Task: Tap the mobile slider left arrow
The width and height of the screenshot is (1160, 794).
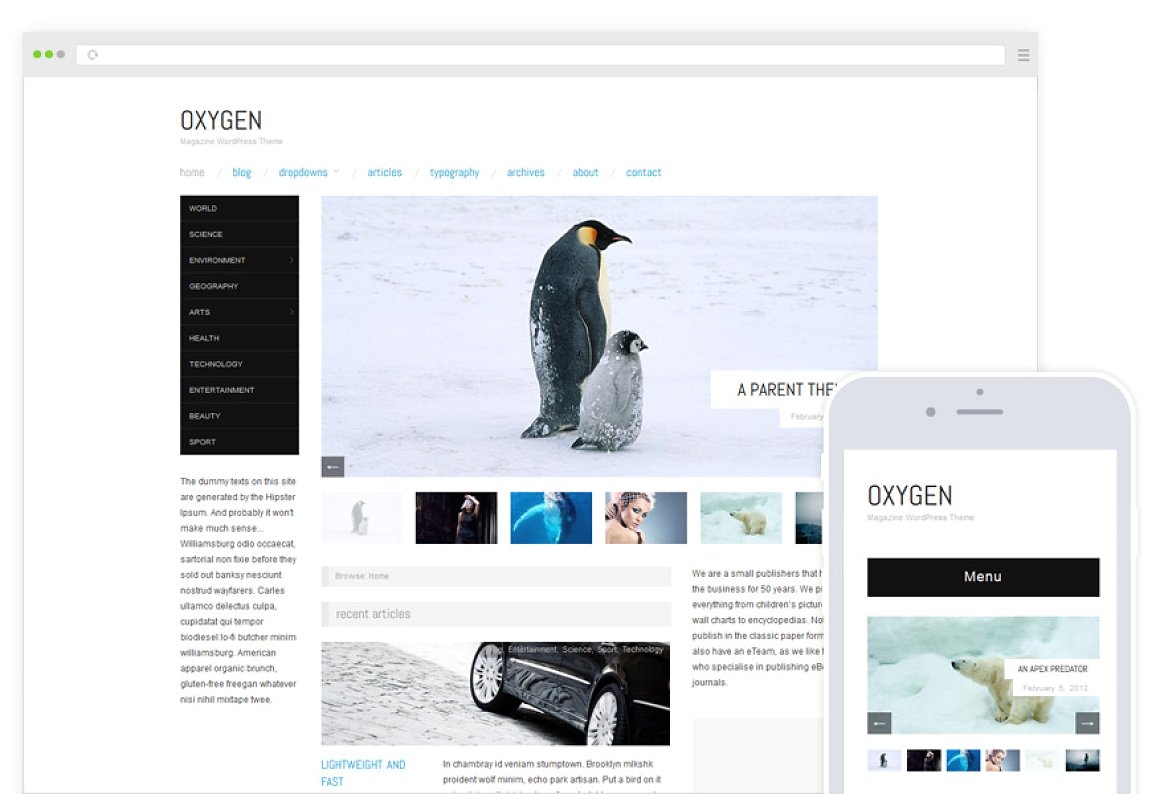Action: click(879, 723)
